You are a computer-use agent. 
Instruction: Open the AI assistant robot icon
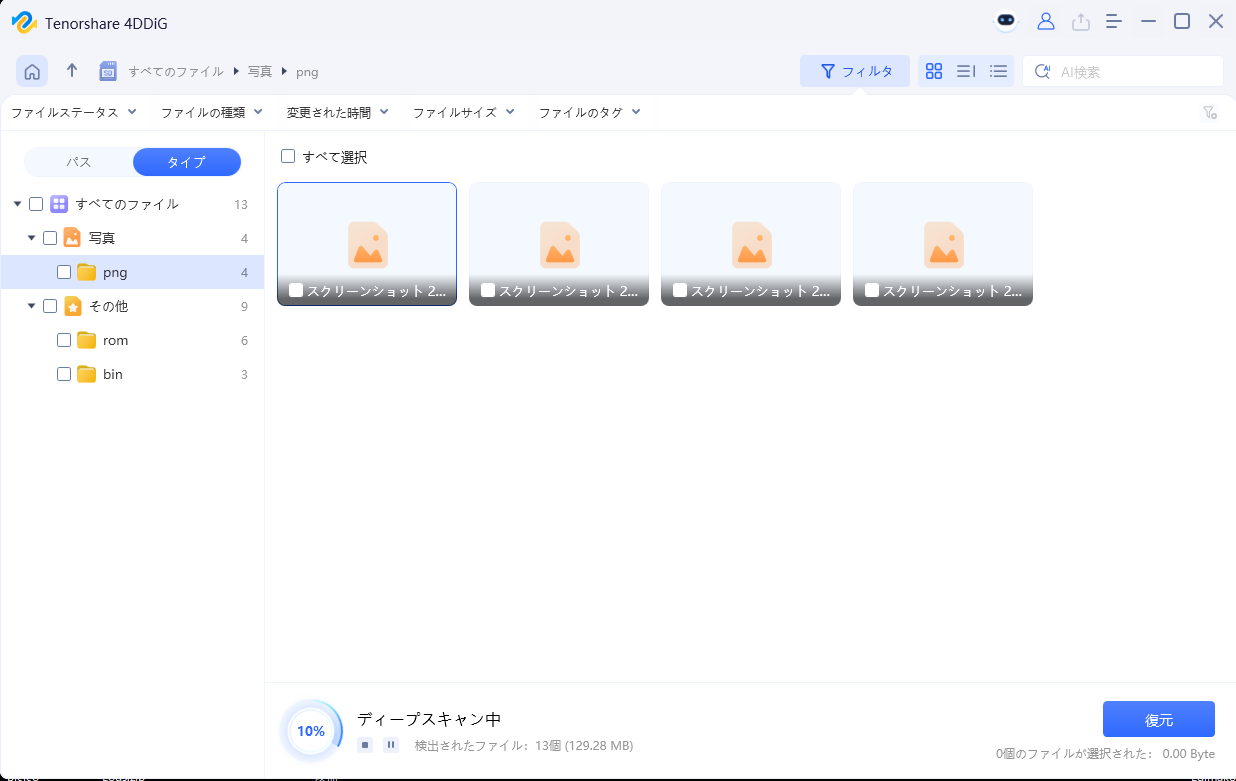(1006, 21)
